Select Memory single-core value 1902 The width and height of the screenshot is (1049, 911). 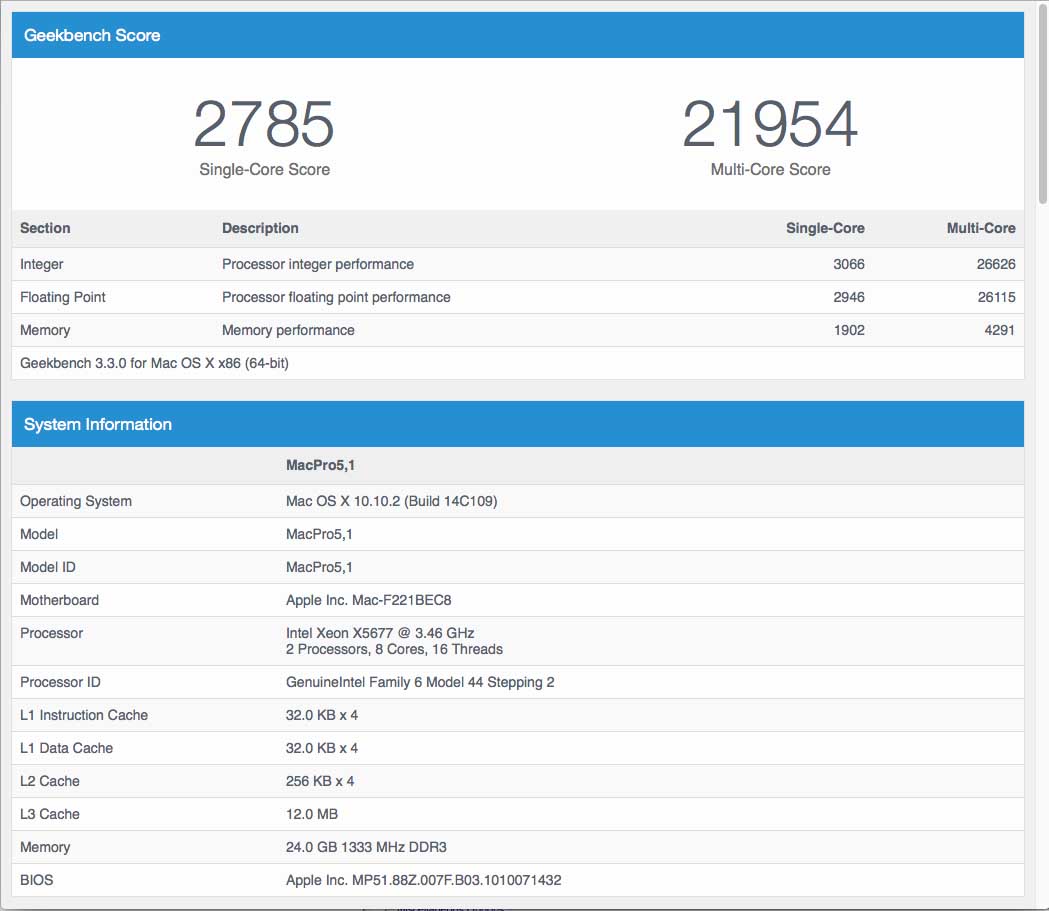point(849,330)
